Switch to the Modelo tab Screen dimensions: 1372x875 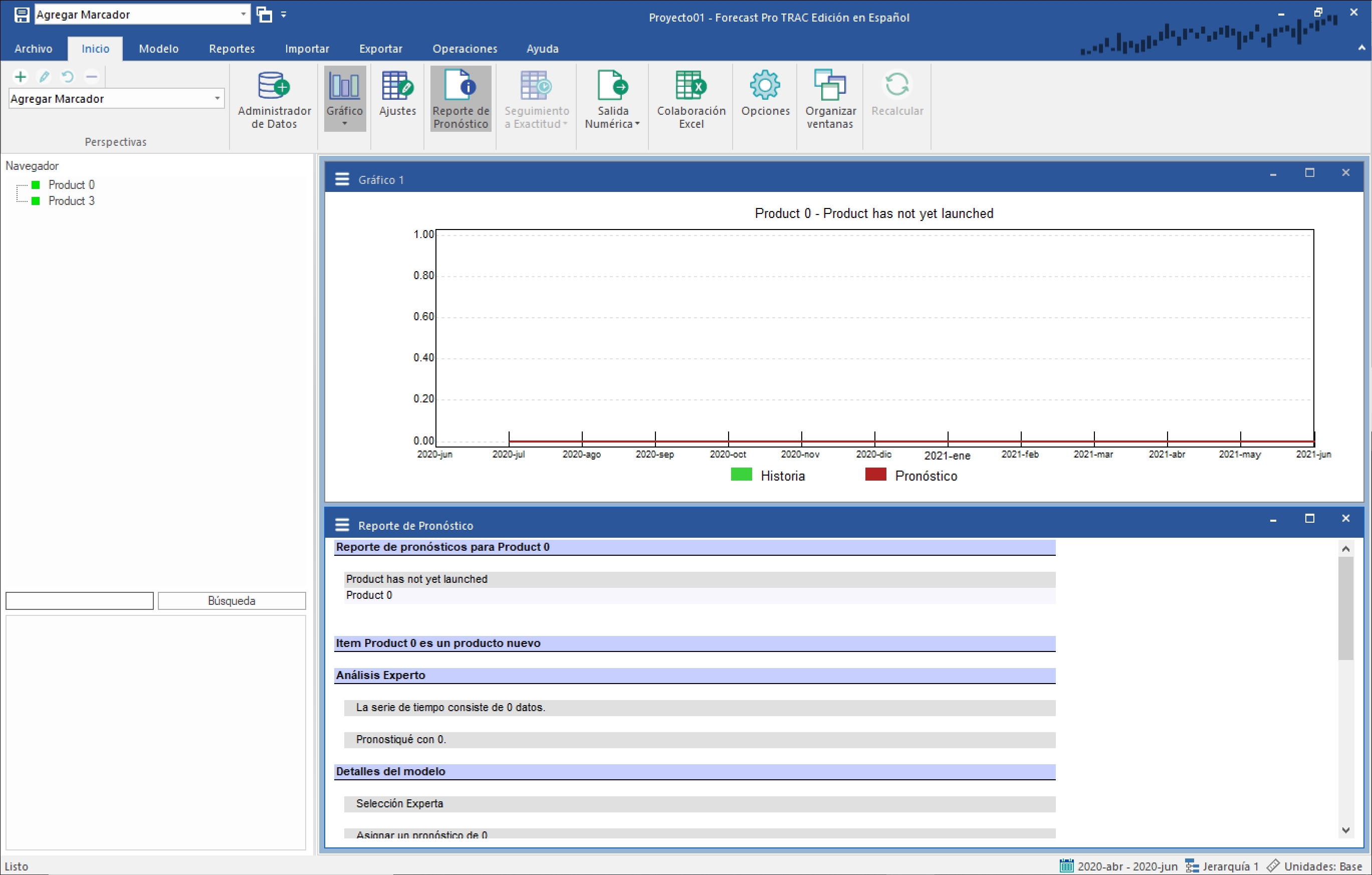tap(158, 49)
